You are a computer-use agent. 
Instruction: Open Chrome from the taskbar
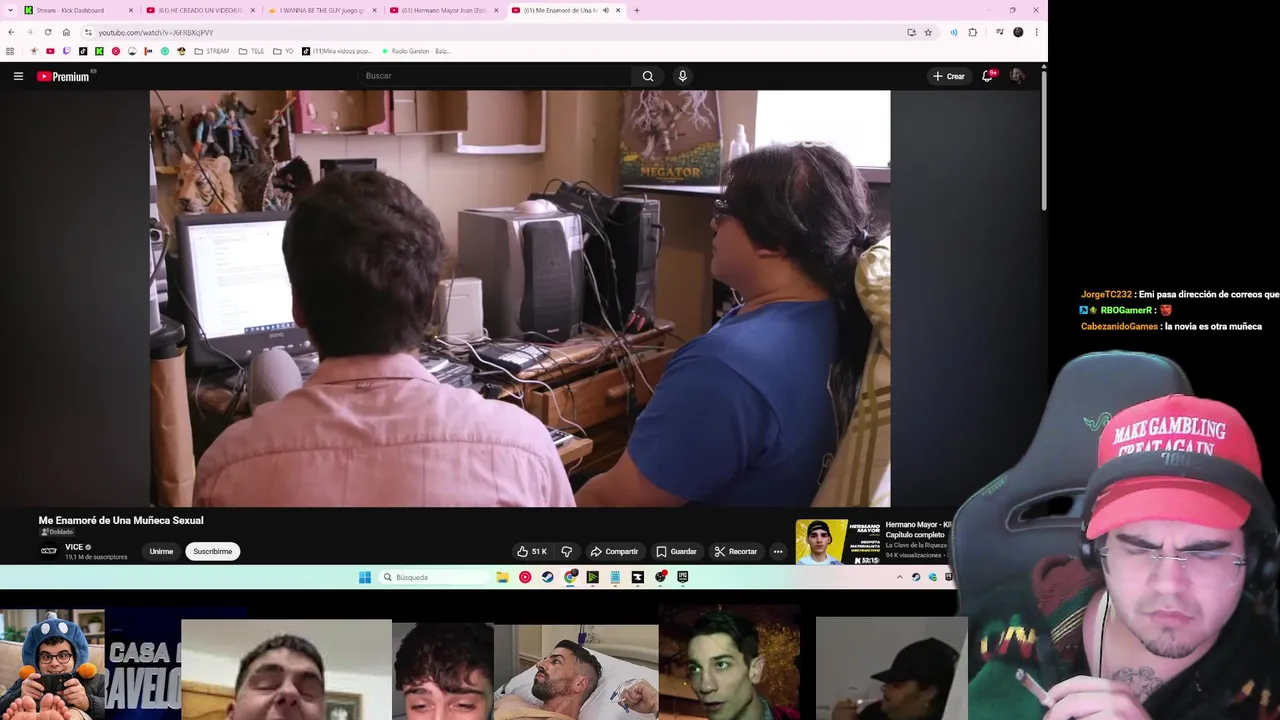pyautogui.click(x=570, y=577)
